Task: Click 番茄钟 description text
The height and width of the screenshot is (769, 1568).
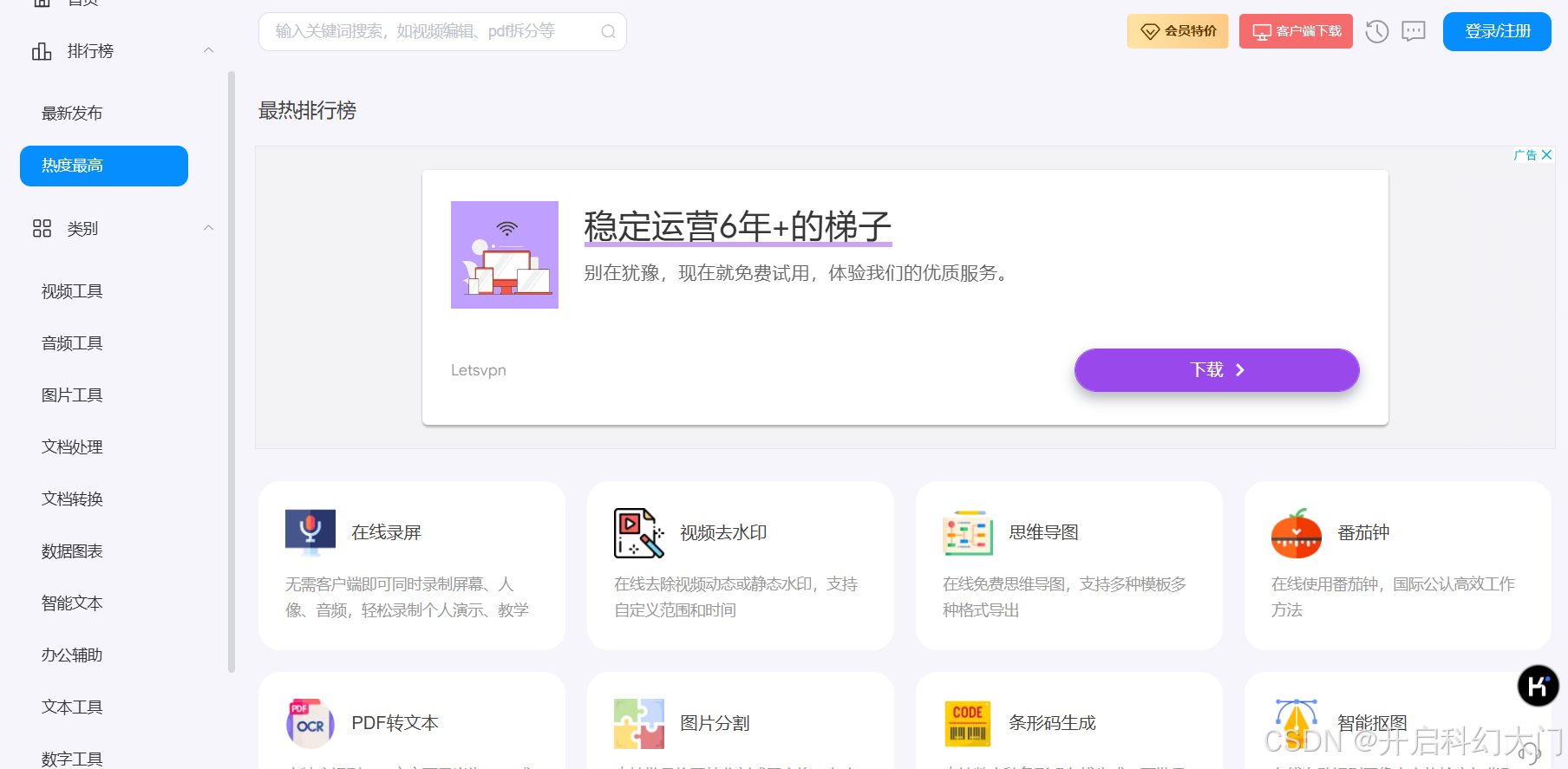Action: pyautogui.click(x=1393, y=597)
